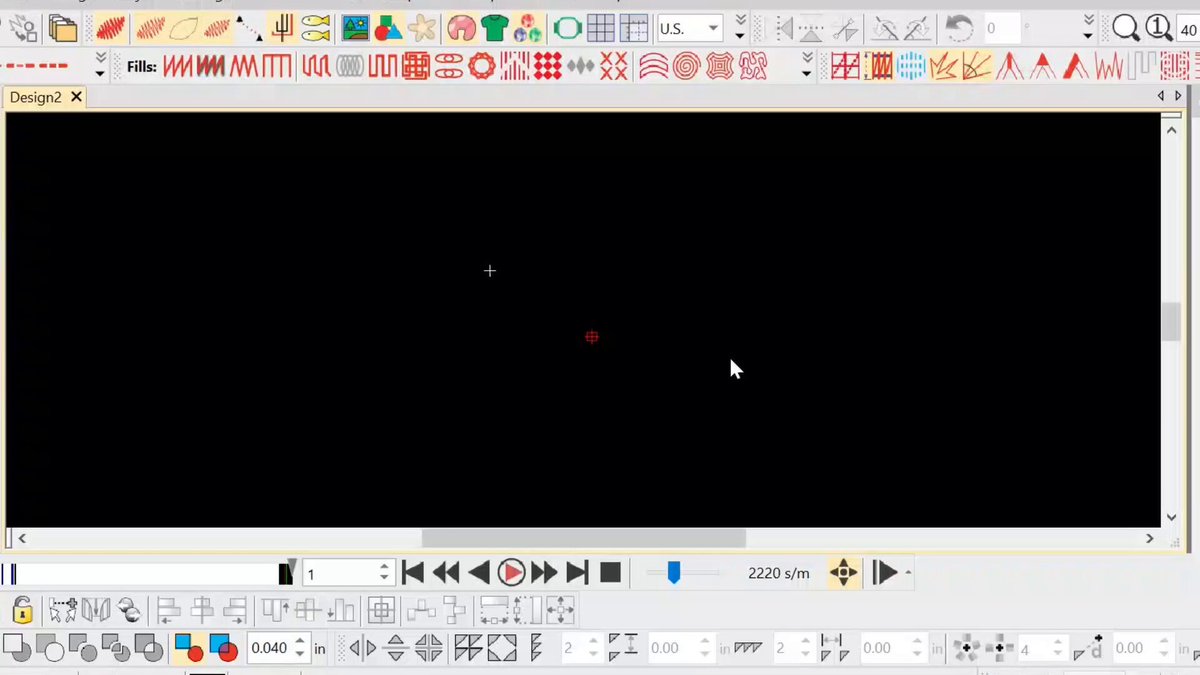Click the padlock lock icon
The width and height of the screenshot is (1200, 675).
tap(23, 609)
